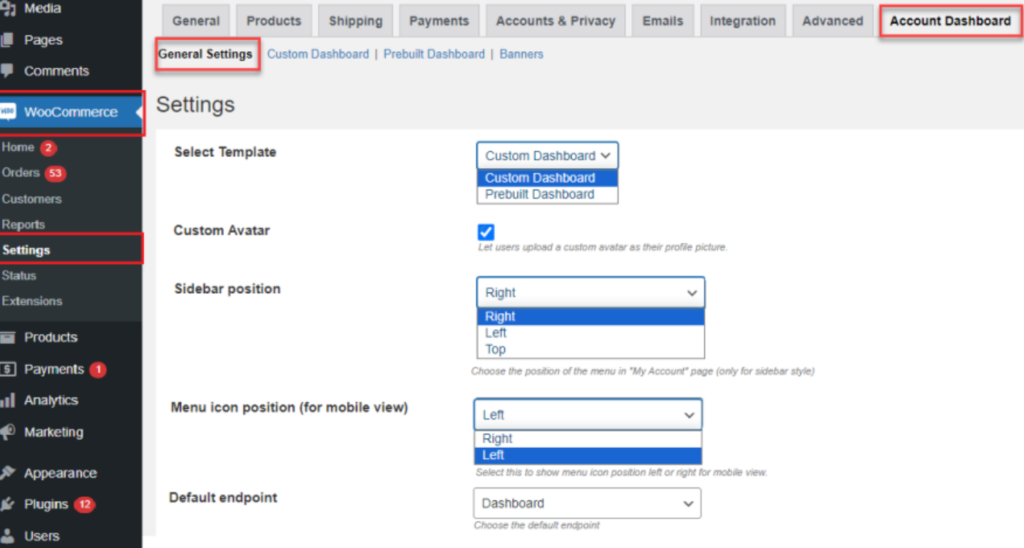
Task: Click the Plugins plug icon
Action: 8,505
